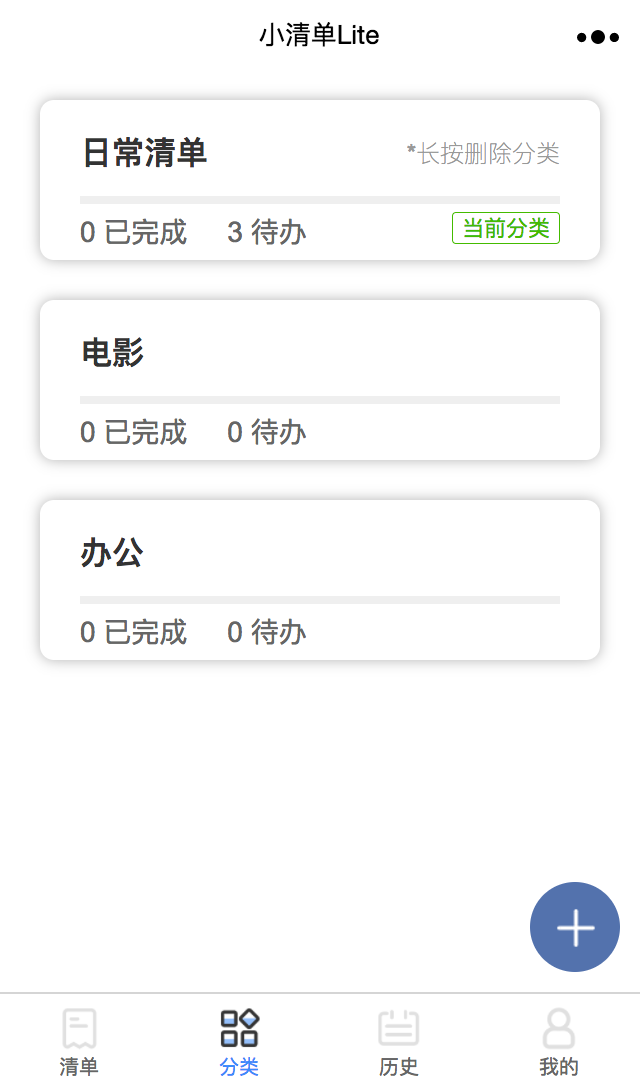The height and width of the screenshot is (1088, 640).
Task: Click 0 待办 in the 电影 card
Action: point(267,432)
